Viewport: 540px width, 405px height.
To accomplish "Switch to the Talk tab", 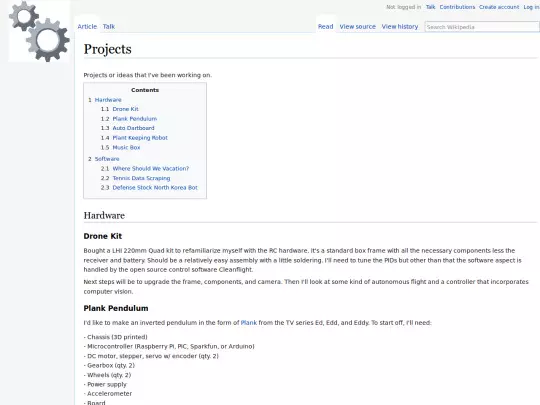I will pos(109,27).
